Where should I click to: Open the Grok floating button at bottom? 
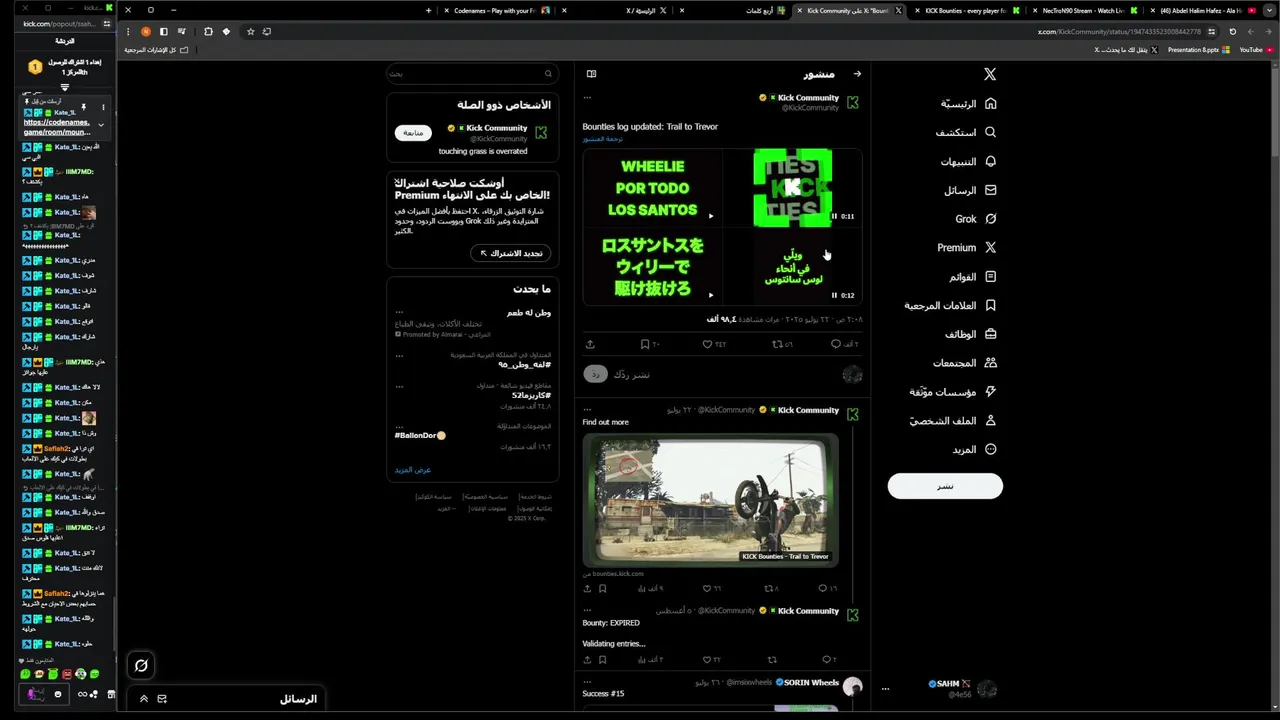pyautogui.click(x=141, y=665)
